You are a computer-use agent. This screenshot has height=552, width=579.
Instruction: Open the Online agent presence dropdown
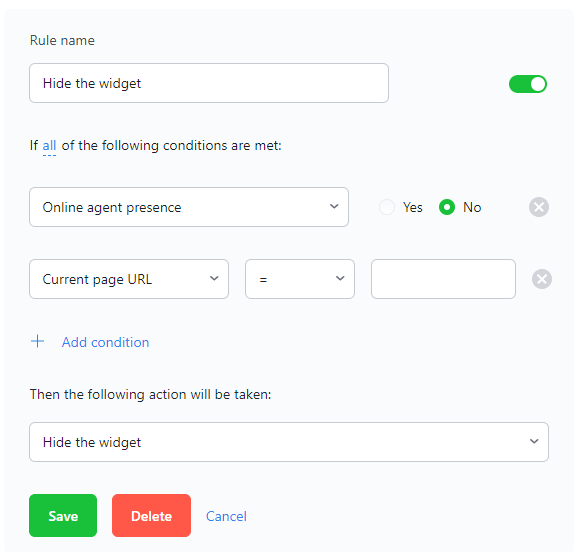click(189, 207)
